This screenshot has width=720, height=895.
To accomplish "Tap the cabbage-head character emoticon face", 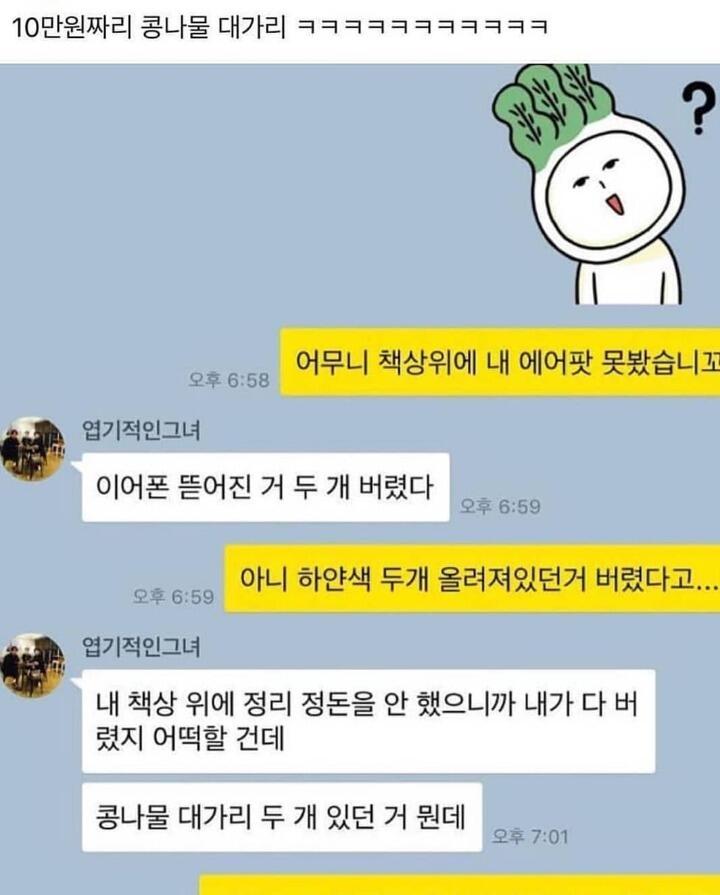I will 612,194.
